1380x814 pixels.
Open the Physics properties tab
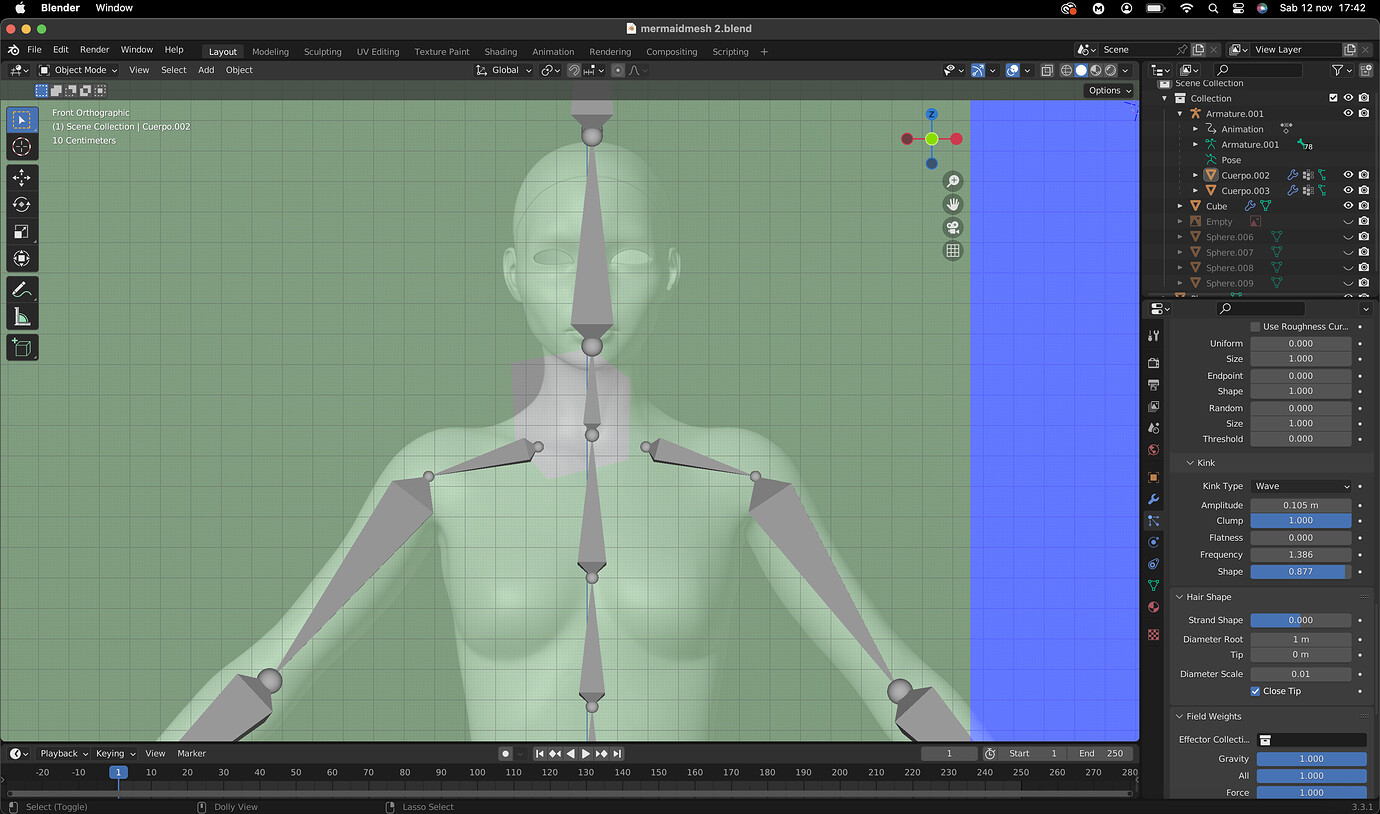coord(1153,542)
